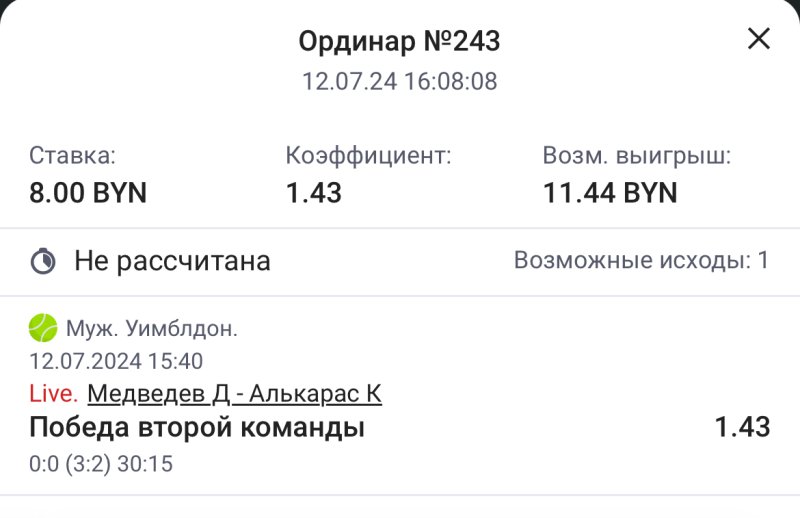
Task: Click the 1.43 odds beside the outcome
Action: [742, 428]
